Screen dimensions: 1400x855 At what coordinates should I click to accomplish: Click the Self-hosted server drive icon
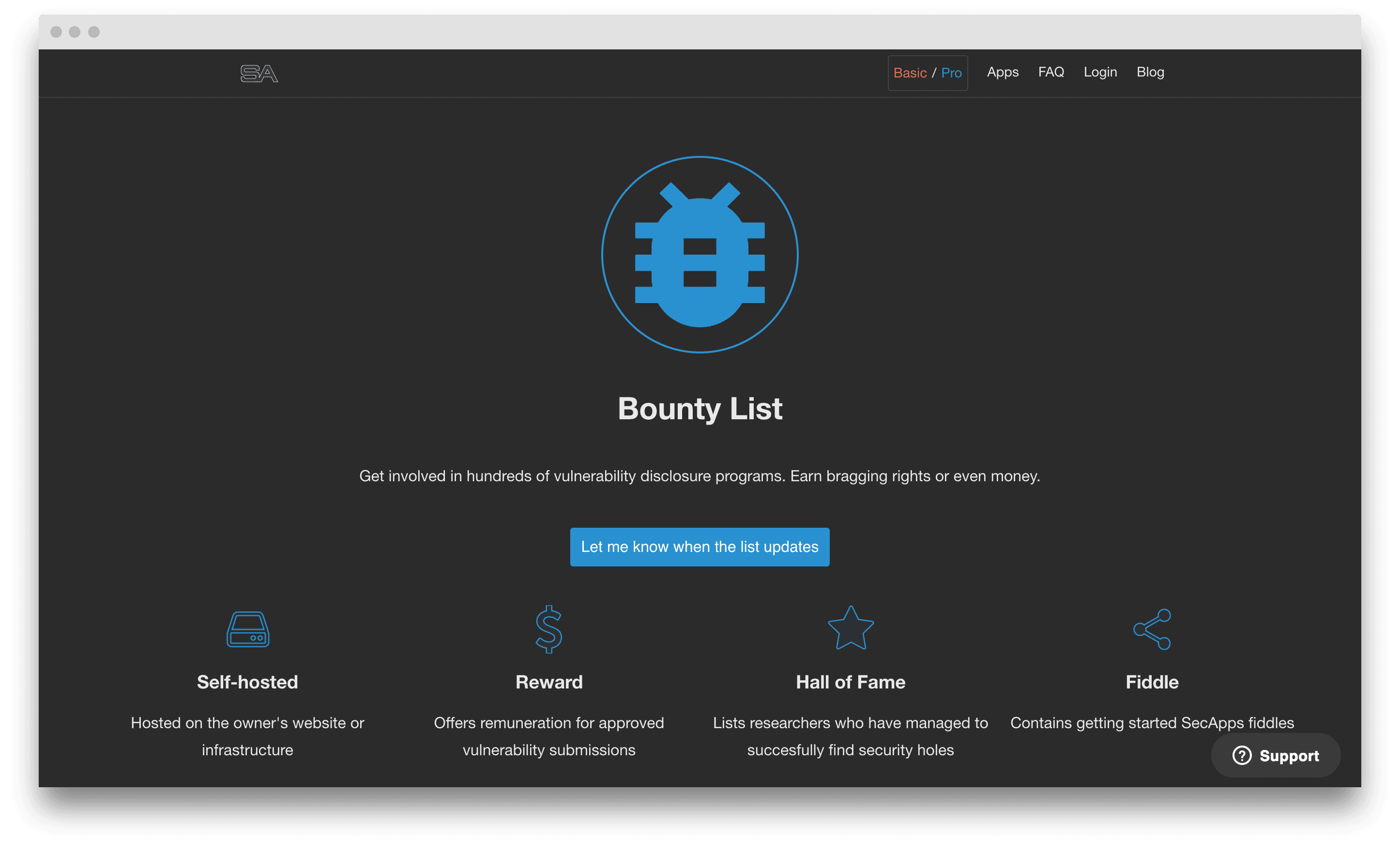tap(248, 629)
